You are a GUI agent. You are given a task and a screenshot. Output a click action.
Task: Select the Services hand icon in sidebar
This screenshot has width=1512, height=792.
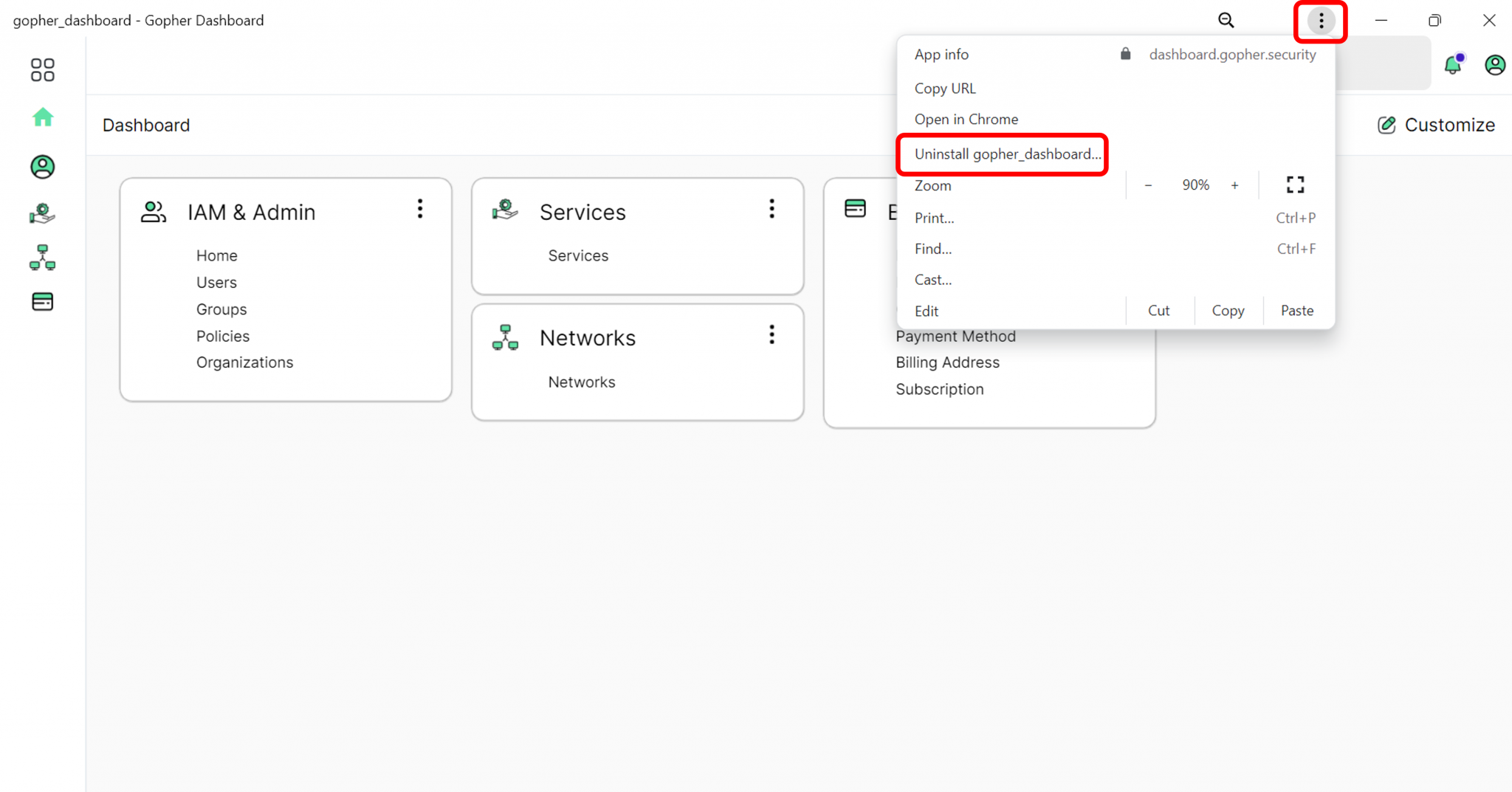42,214
